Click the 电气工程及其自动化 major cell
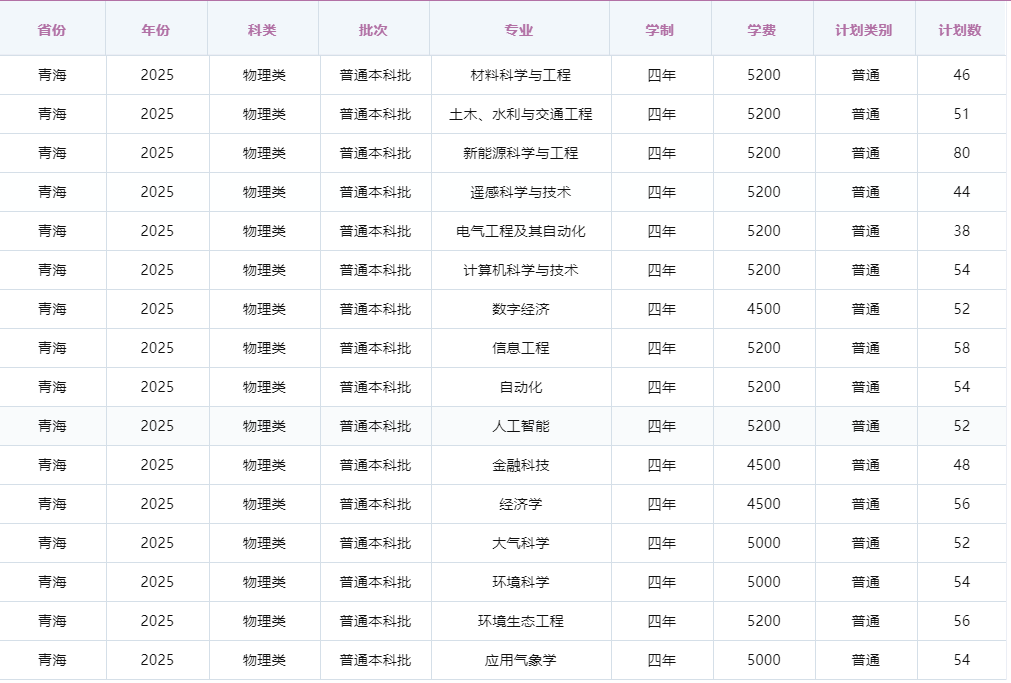 (520, 231)
